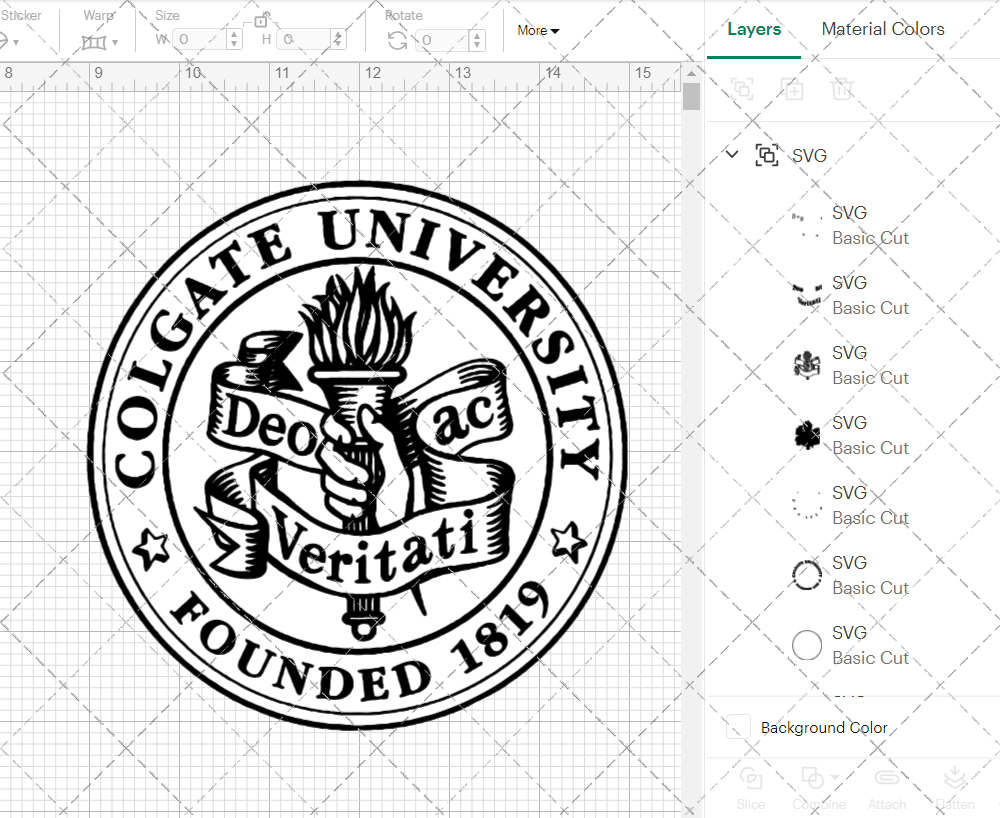Click the Duplicate layer icon
This screenshot has width=1000, height=818.
(792, 89)
